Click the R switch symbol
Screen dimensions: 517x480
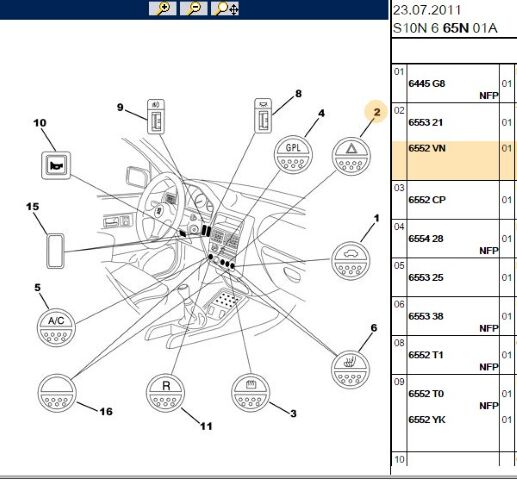pyautogui.click(x=165, y=393)
